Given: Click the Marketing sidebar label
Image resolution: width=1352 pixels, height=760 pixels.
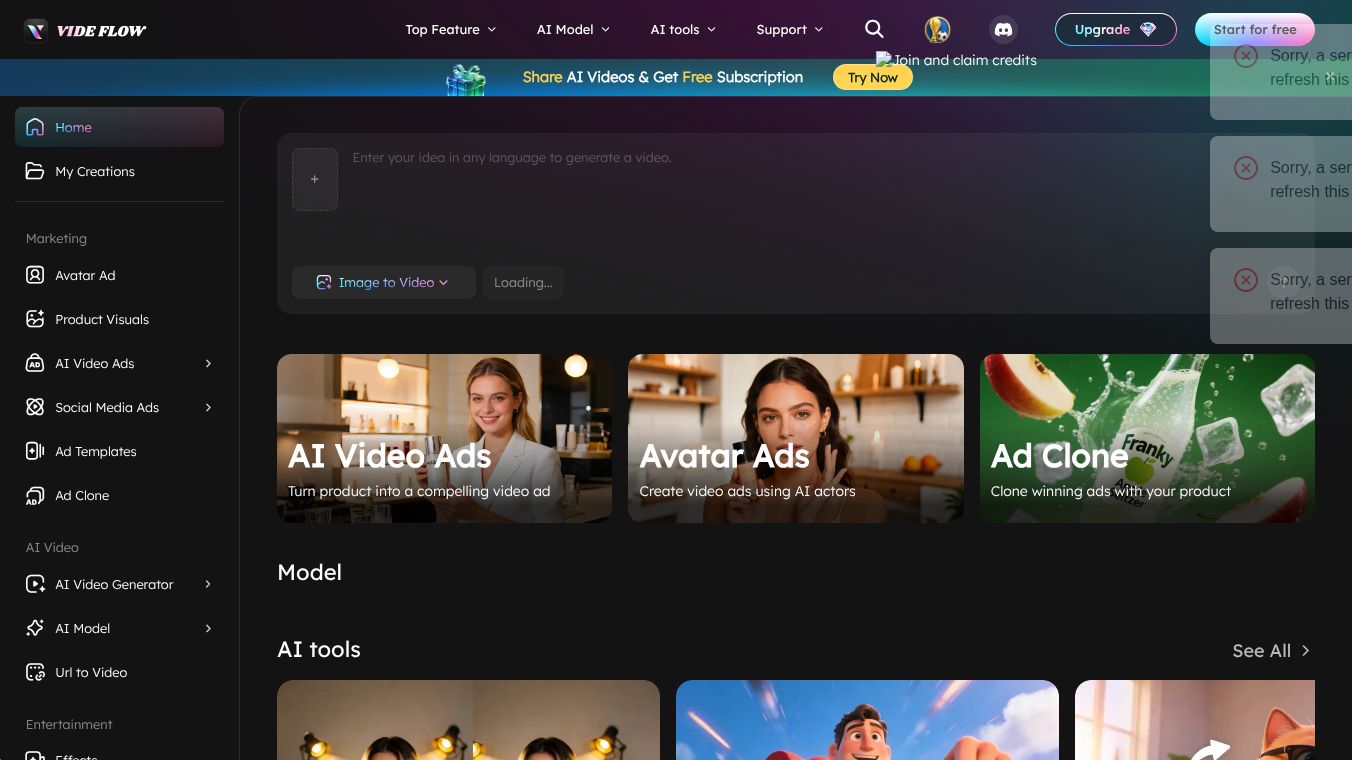Looking at the screenshot, I should (56, 238).
